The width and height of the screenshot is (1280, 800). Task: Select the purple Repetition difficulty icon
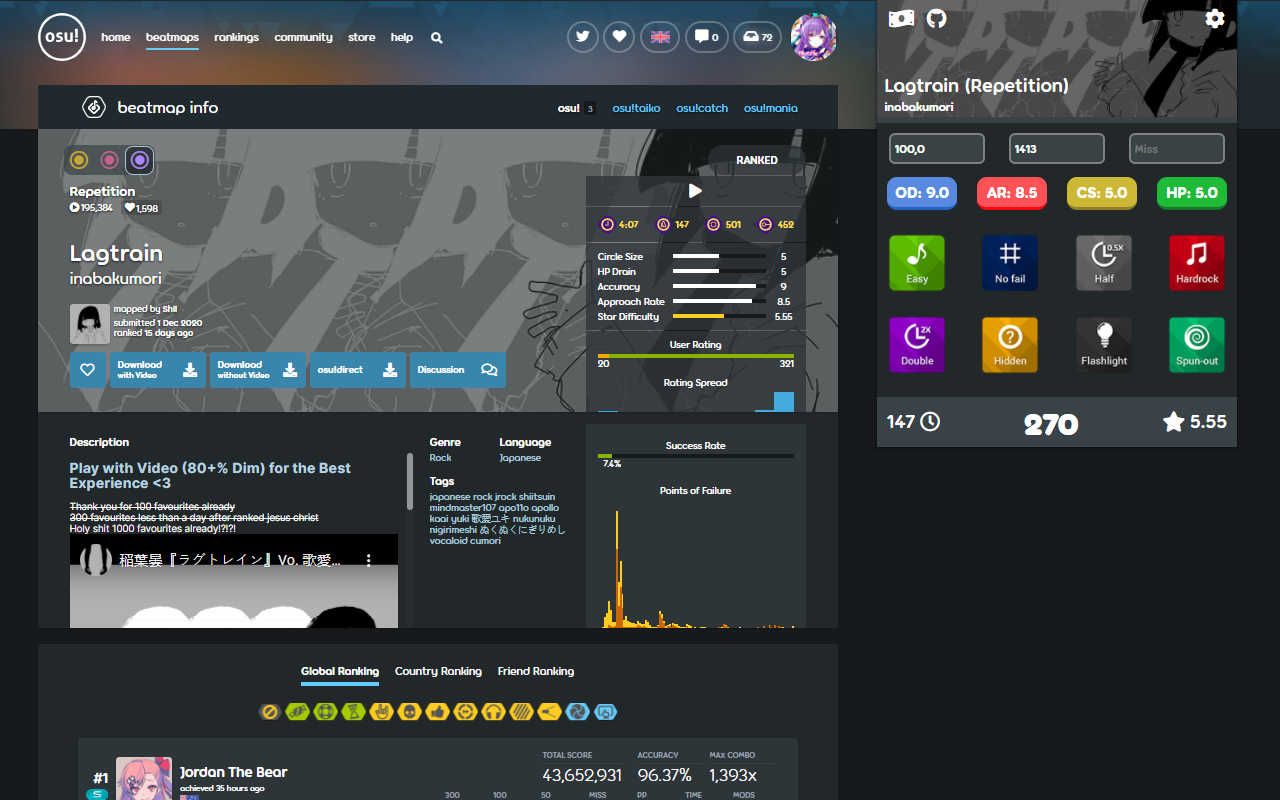click(x=140, y=160)
